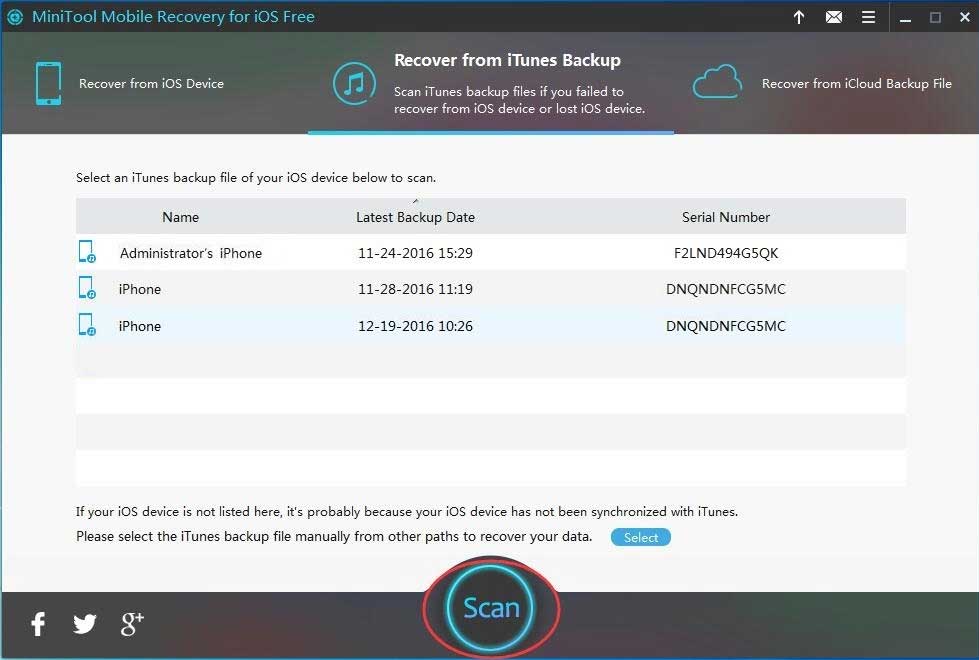The width and height of the screenshot is (979, 660).
Task: Select the iPhone name in 11-28-2016 row
Action: tap(140, 289)
